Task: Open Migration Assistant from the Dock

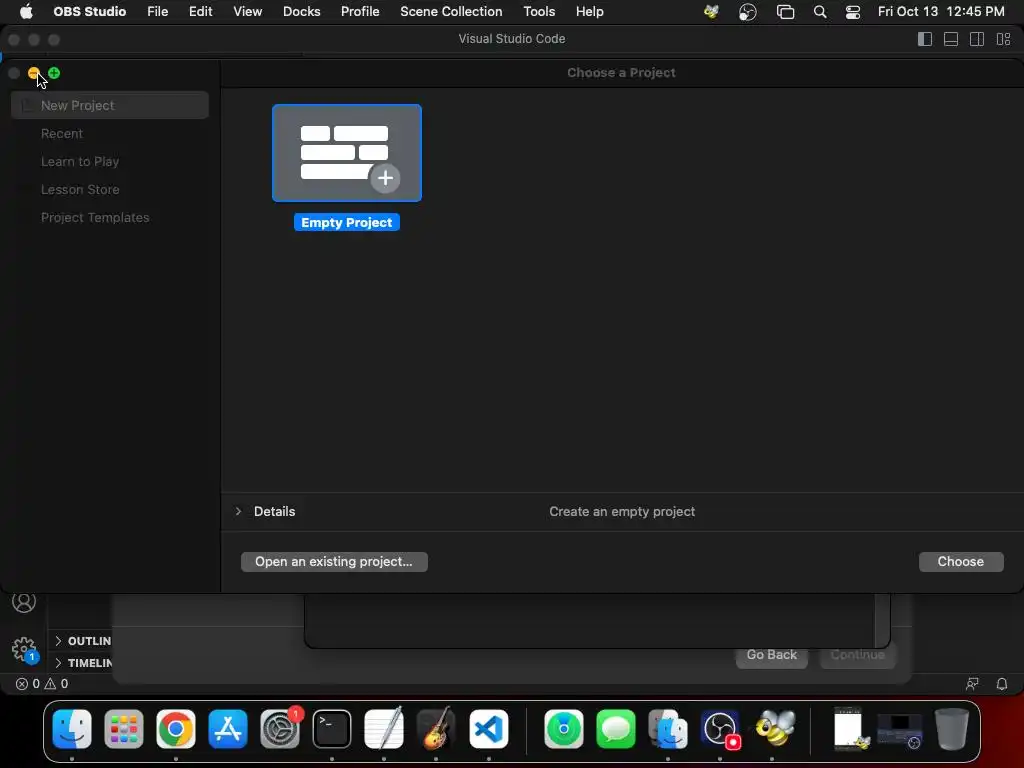Action: [667, 729]
